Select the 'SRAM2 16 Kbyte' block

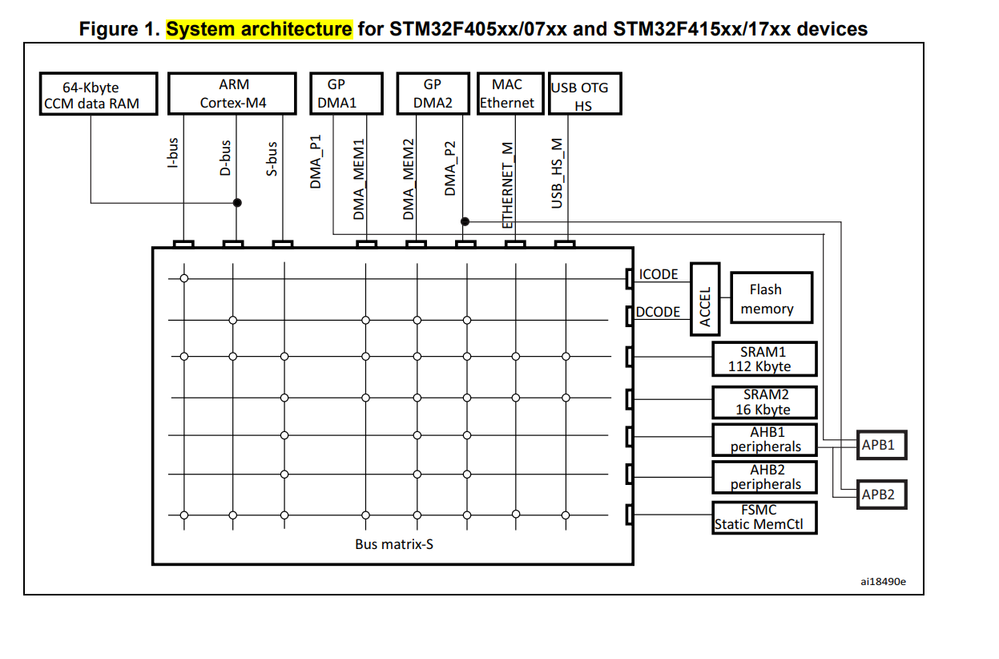coord(765,402)
